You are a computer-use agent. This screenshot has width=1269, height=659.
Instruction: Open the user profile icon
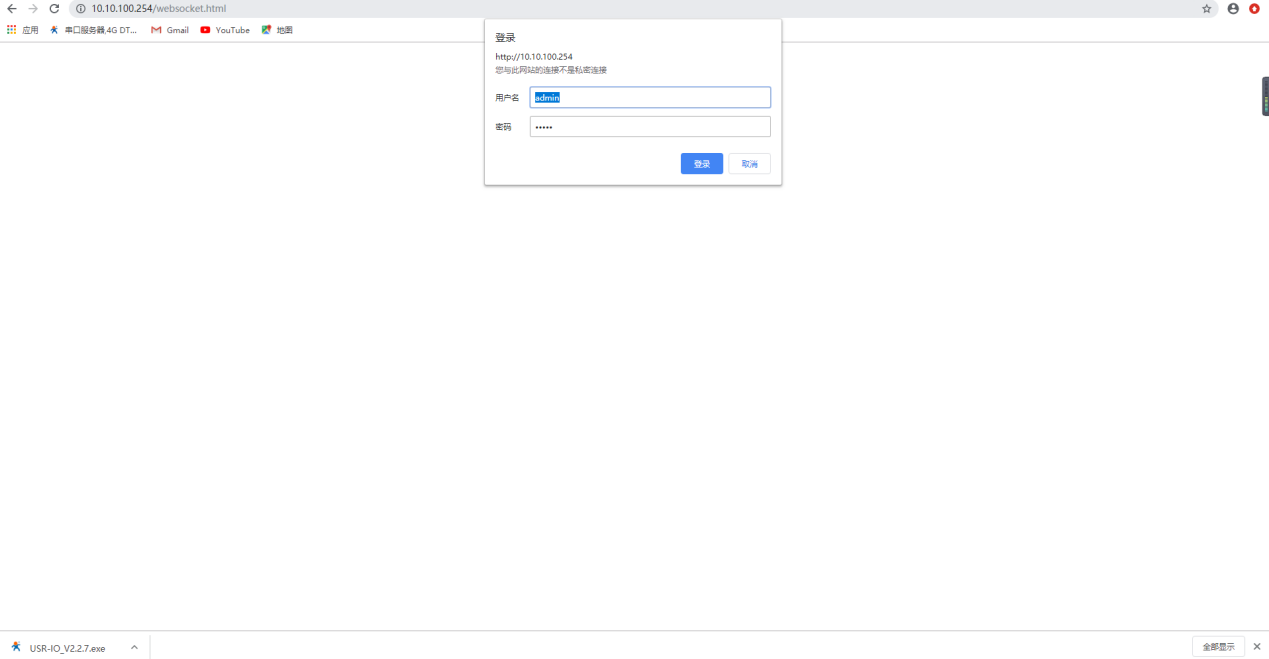click(1233, 8)
